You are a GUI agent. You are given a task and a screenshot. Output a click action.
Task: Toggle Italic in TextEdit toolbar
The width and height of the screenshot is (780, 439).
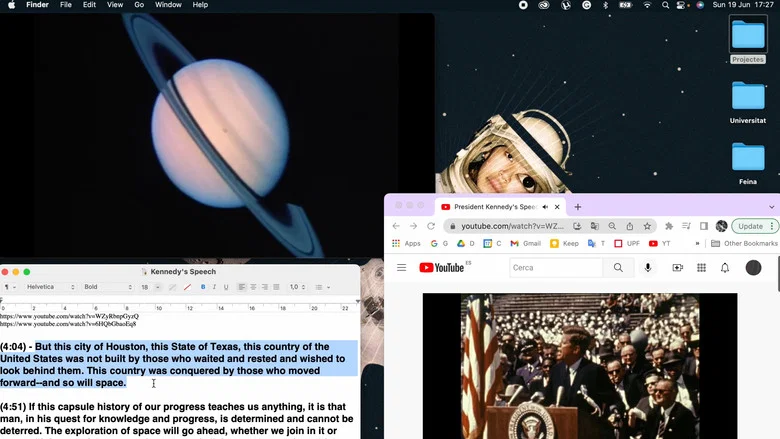(x=214, y=287)
